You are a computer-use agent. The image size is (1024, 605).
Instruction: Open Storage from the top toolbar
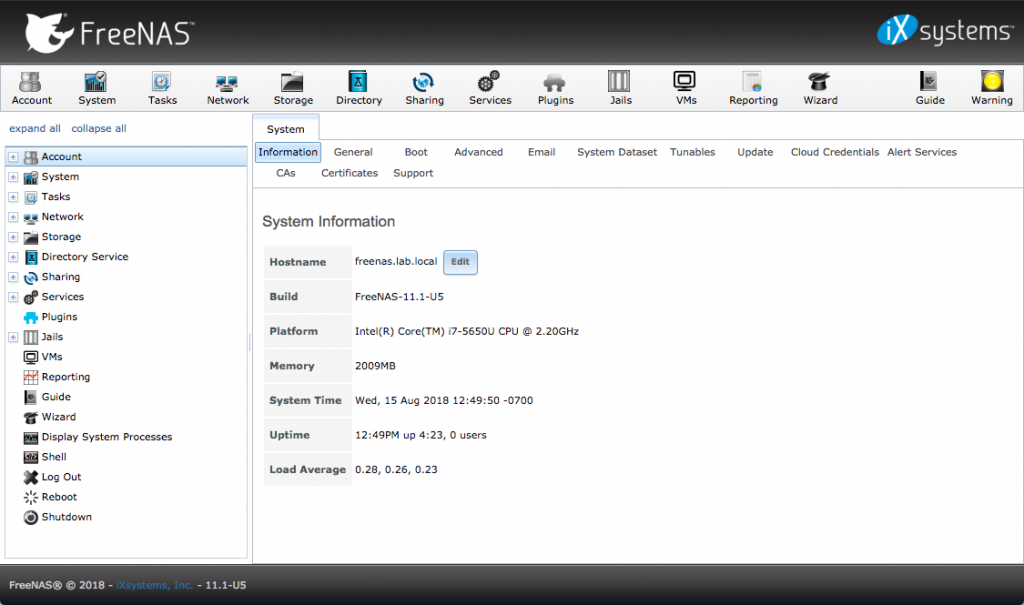(x=293, y=87)
